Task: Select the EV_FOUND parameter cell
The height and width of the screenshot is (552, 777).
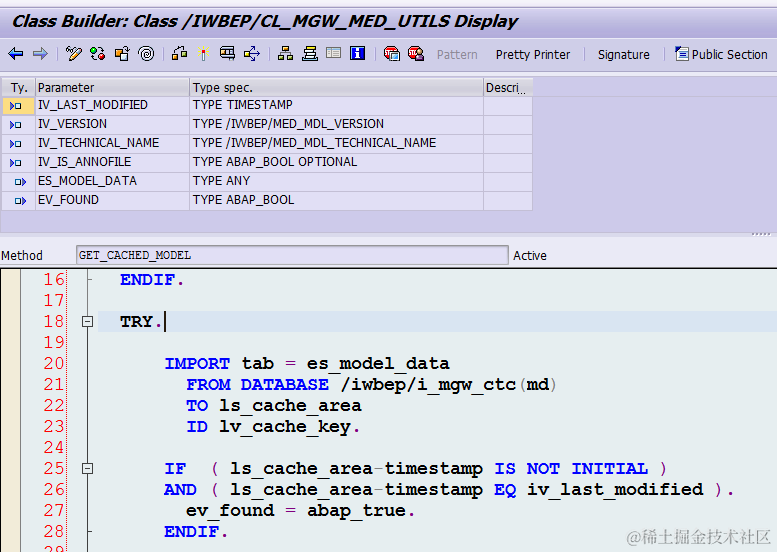Action: click(x=112, y=200)
